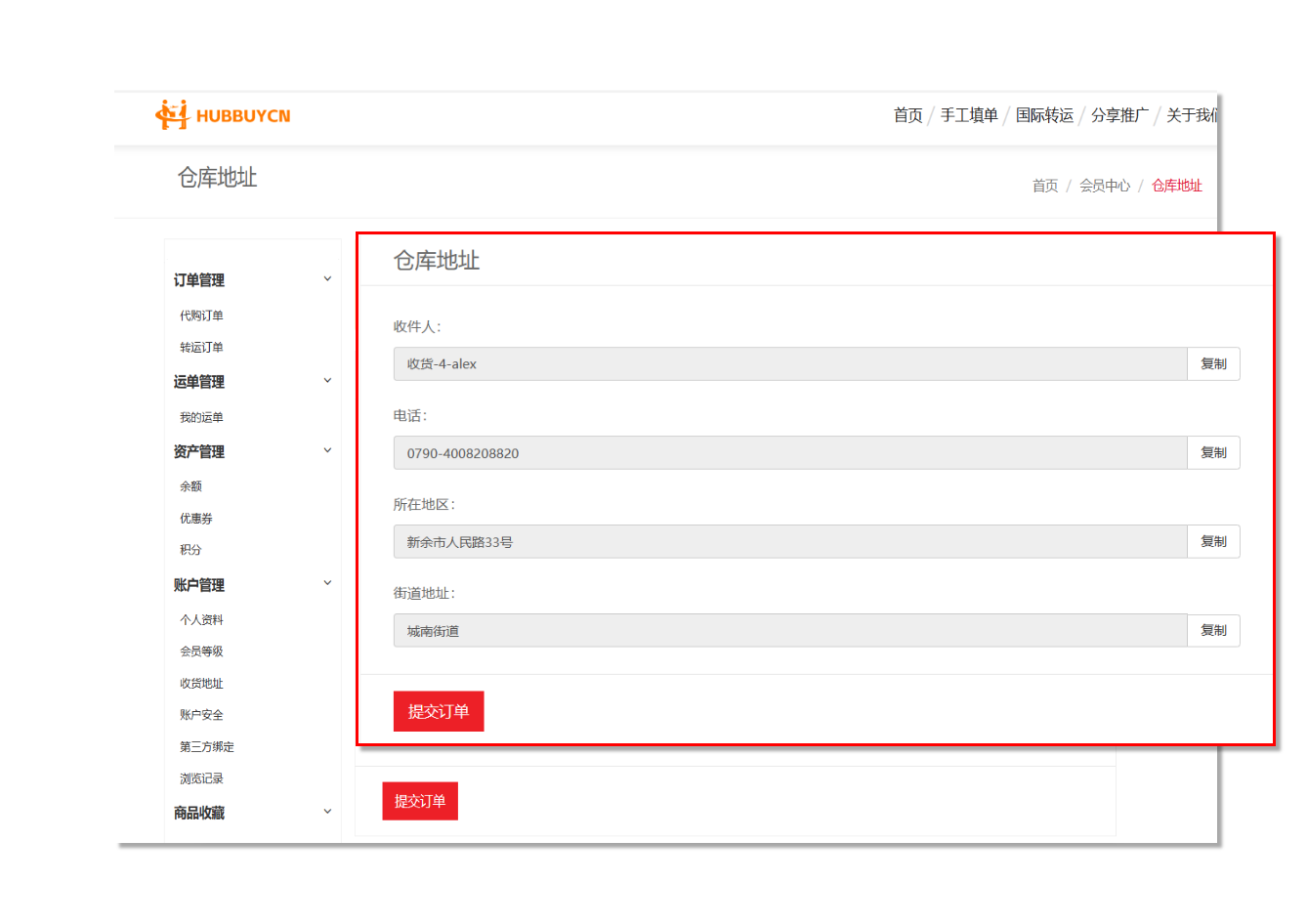Open 代购订单 in the sidebar
This screenshot has width=1307, height=924.
click(x=201, y=315)
